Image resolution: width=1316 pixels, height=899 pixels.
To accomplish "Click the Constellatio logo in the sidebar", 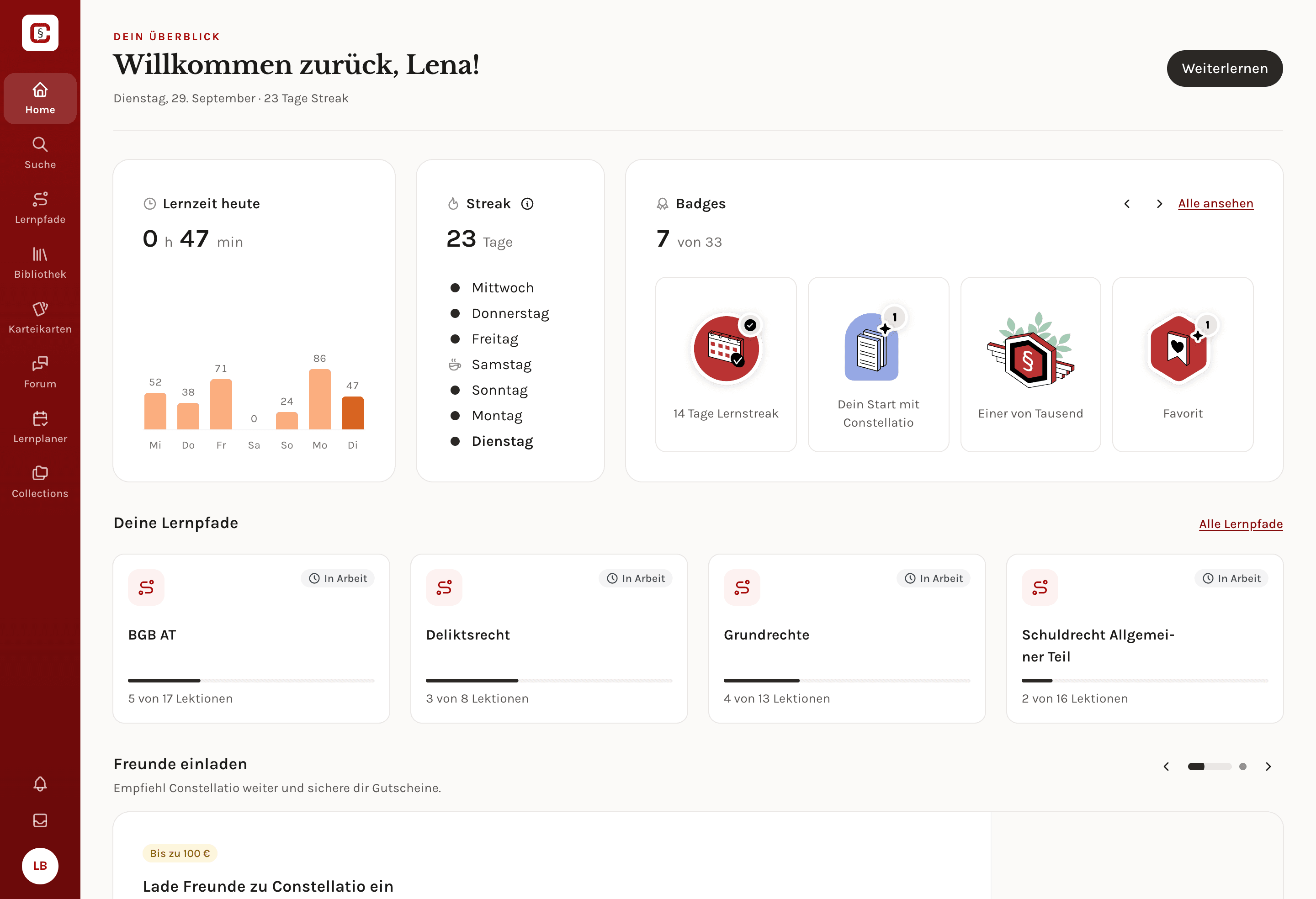I will [x=40, y=33].
